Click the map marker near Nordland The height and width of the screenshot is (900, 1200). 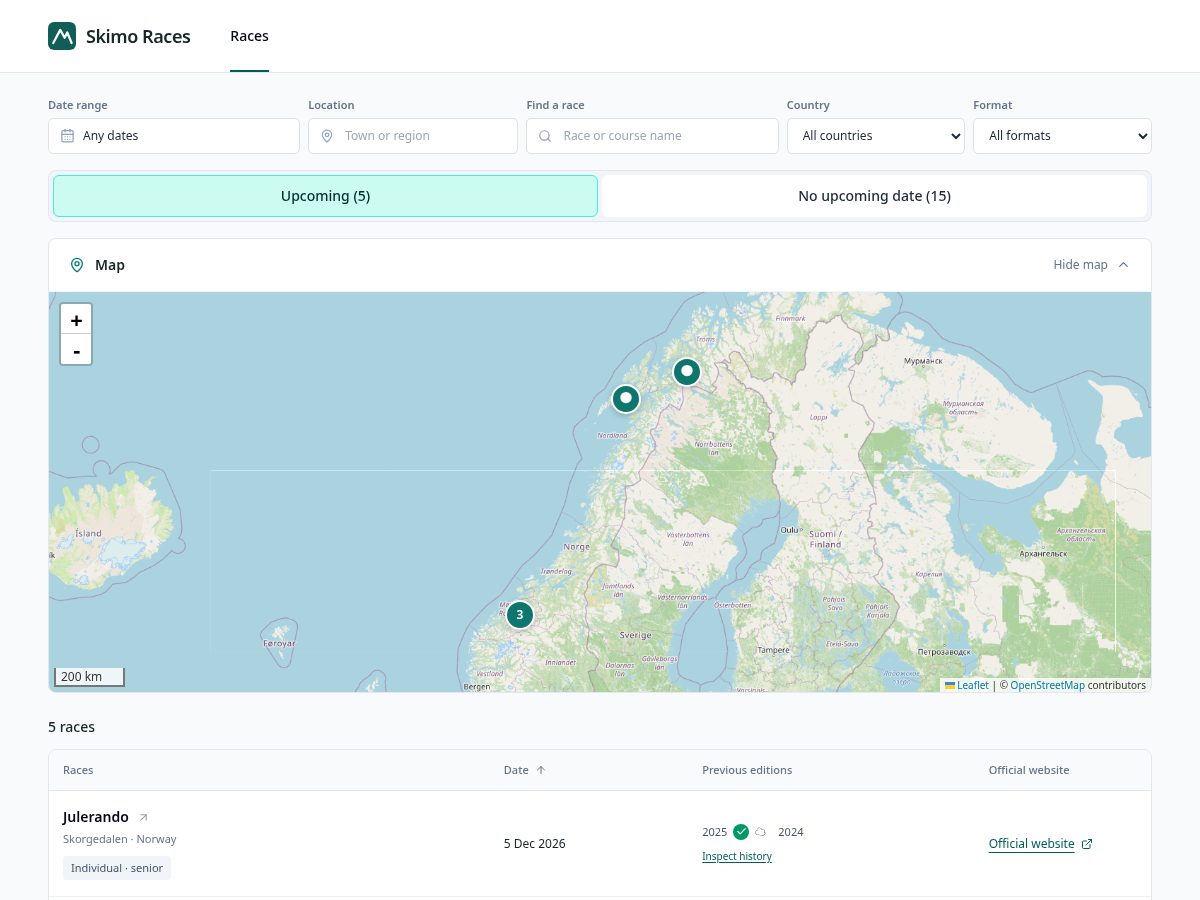[x=626, y=399]
